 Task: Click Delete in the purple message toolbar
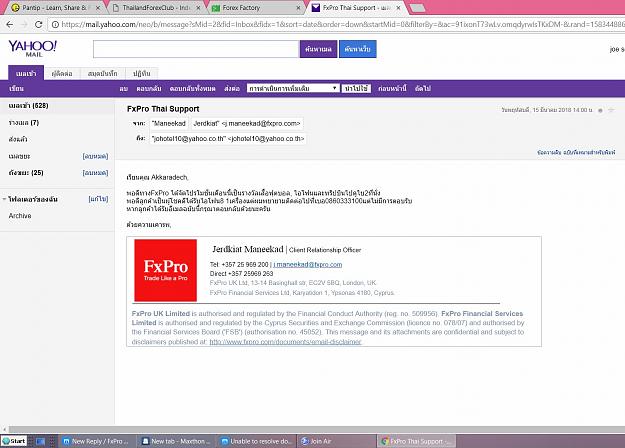[x=124, y=88]
